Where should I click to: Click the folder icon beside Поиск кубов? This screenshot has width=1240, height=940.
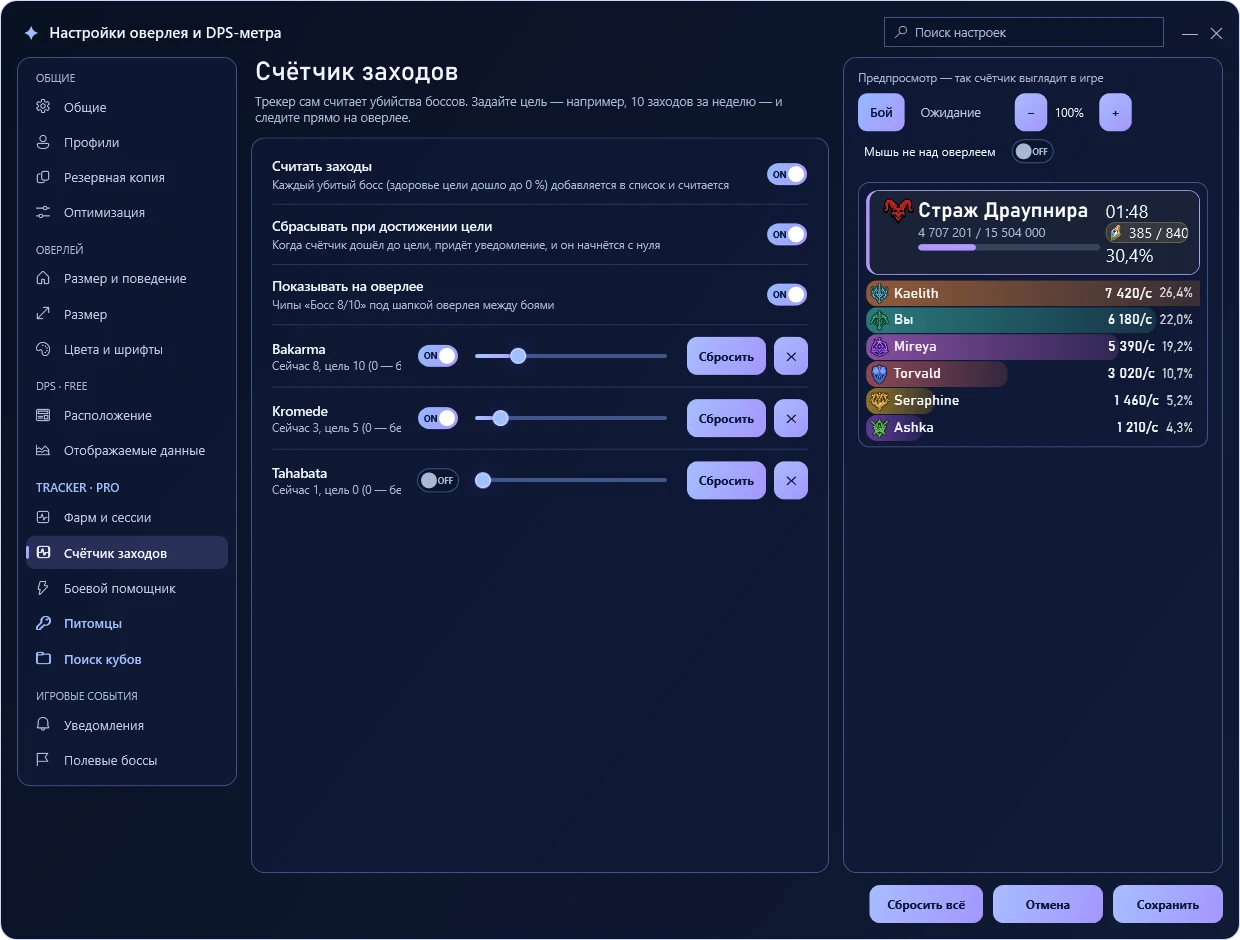pos(43,659)
